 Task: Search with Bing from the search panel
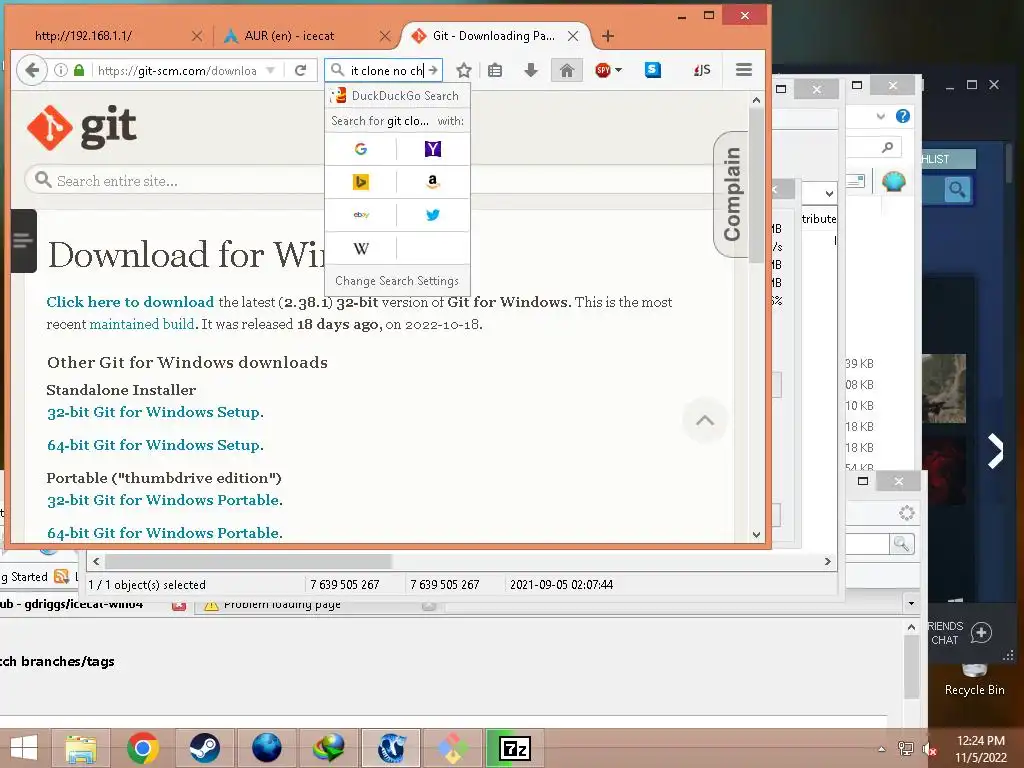pos(360,182)
